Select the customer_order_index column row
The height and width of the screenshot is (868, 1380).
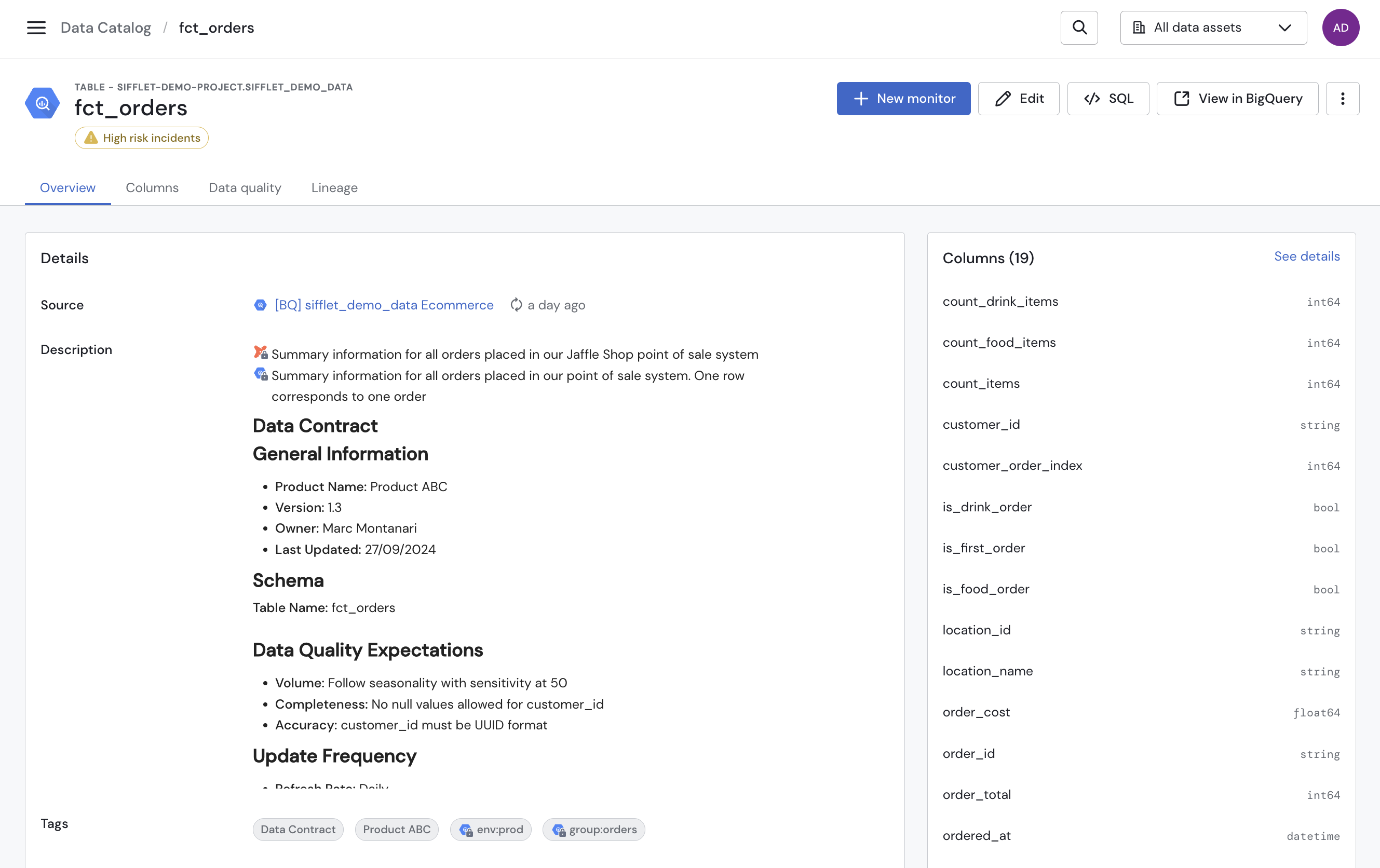tap(1141, 466)
